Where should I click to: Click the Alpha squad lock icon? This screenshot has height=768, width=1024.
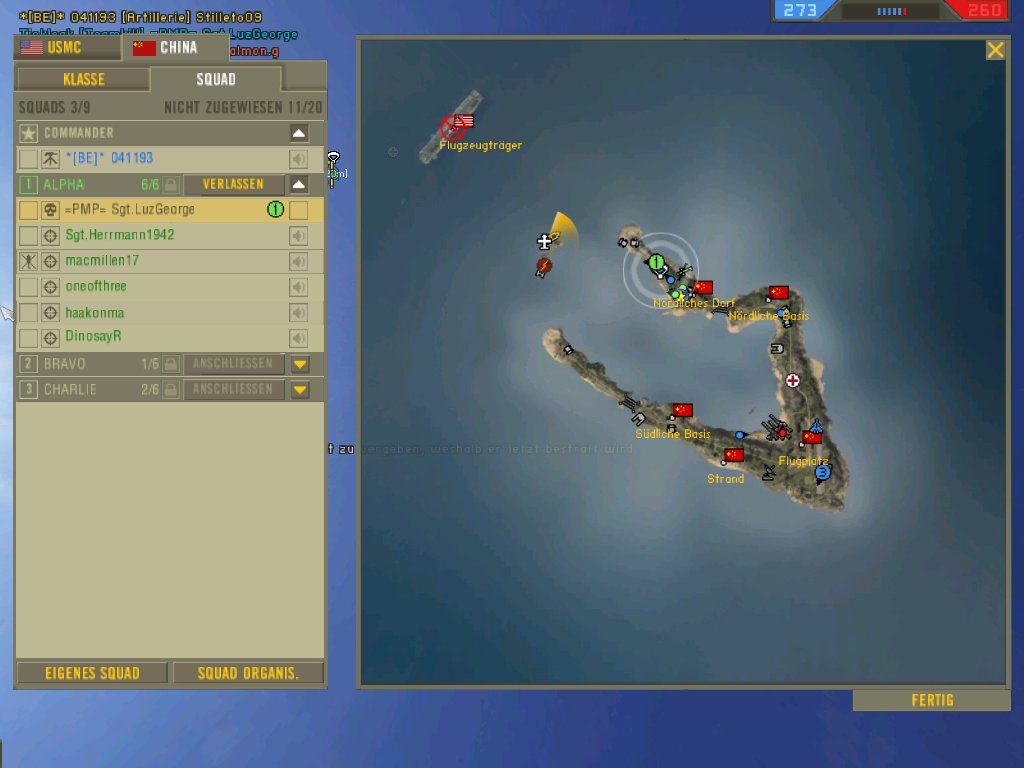coord(171,185)
